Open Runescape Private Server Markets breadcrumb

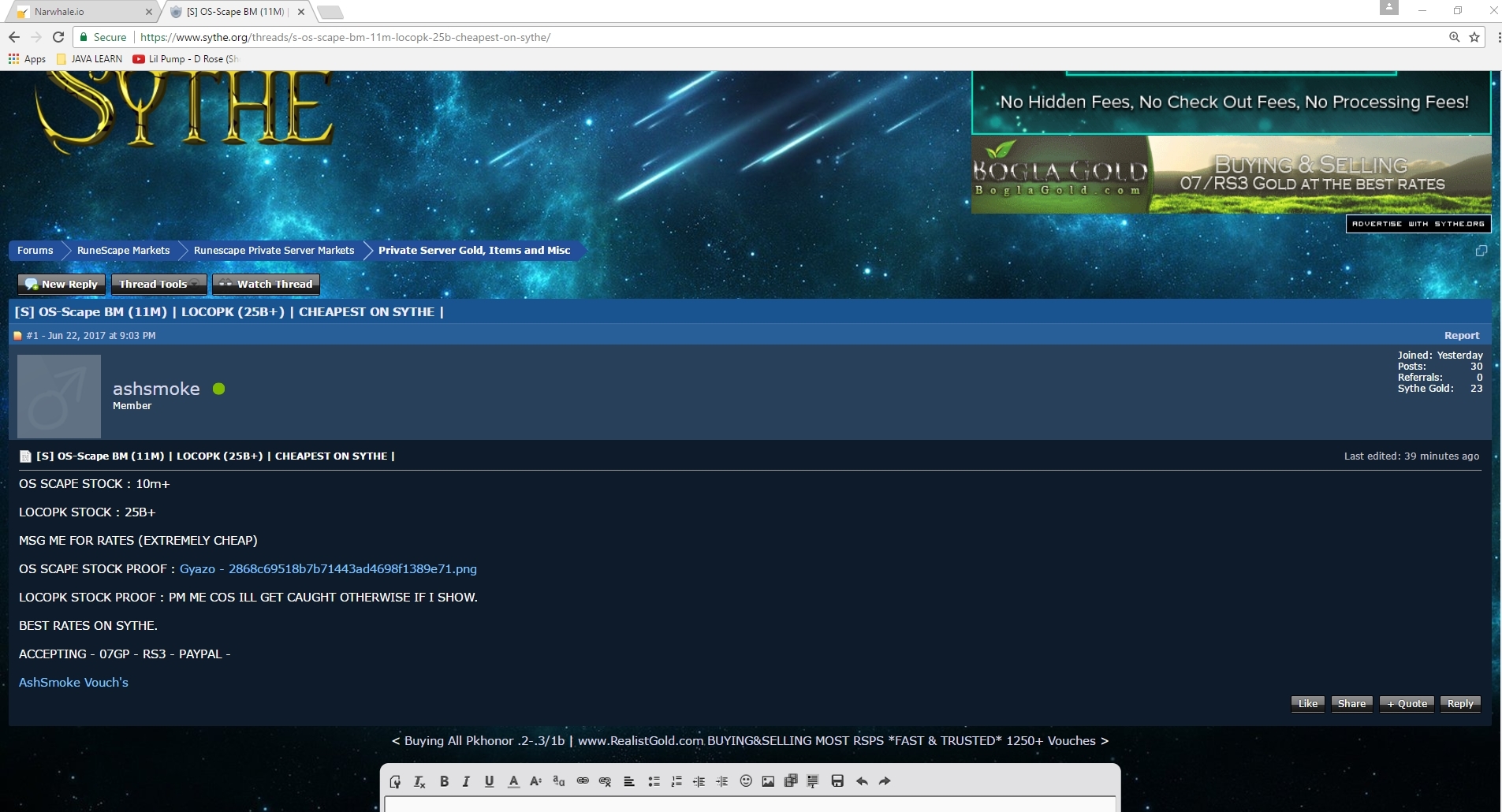click(x=274, y=251)
